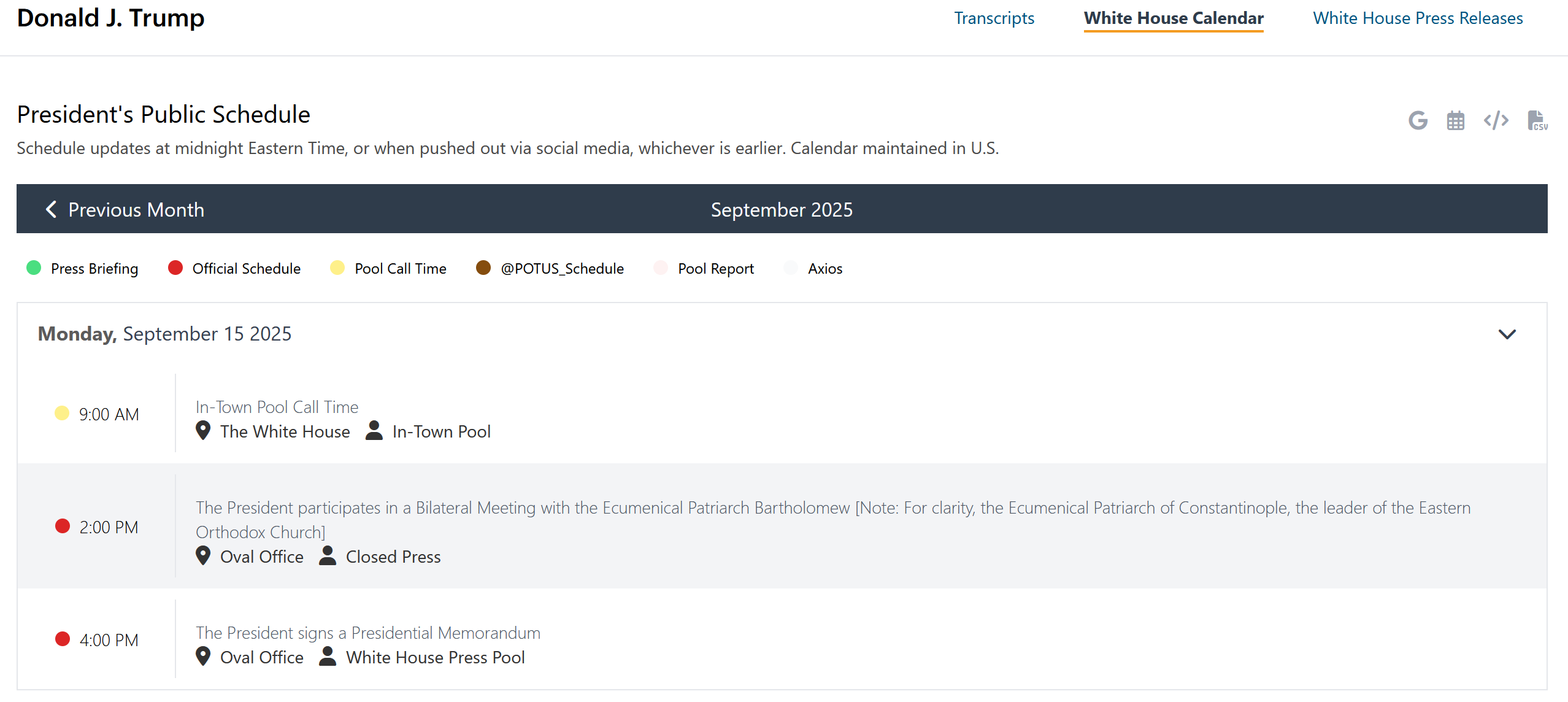The image size is (1568, 702).
Task: Open the Presidential Memorandum signing event
Action: click(x=367, y=633)
